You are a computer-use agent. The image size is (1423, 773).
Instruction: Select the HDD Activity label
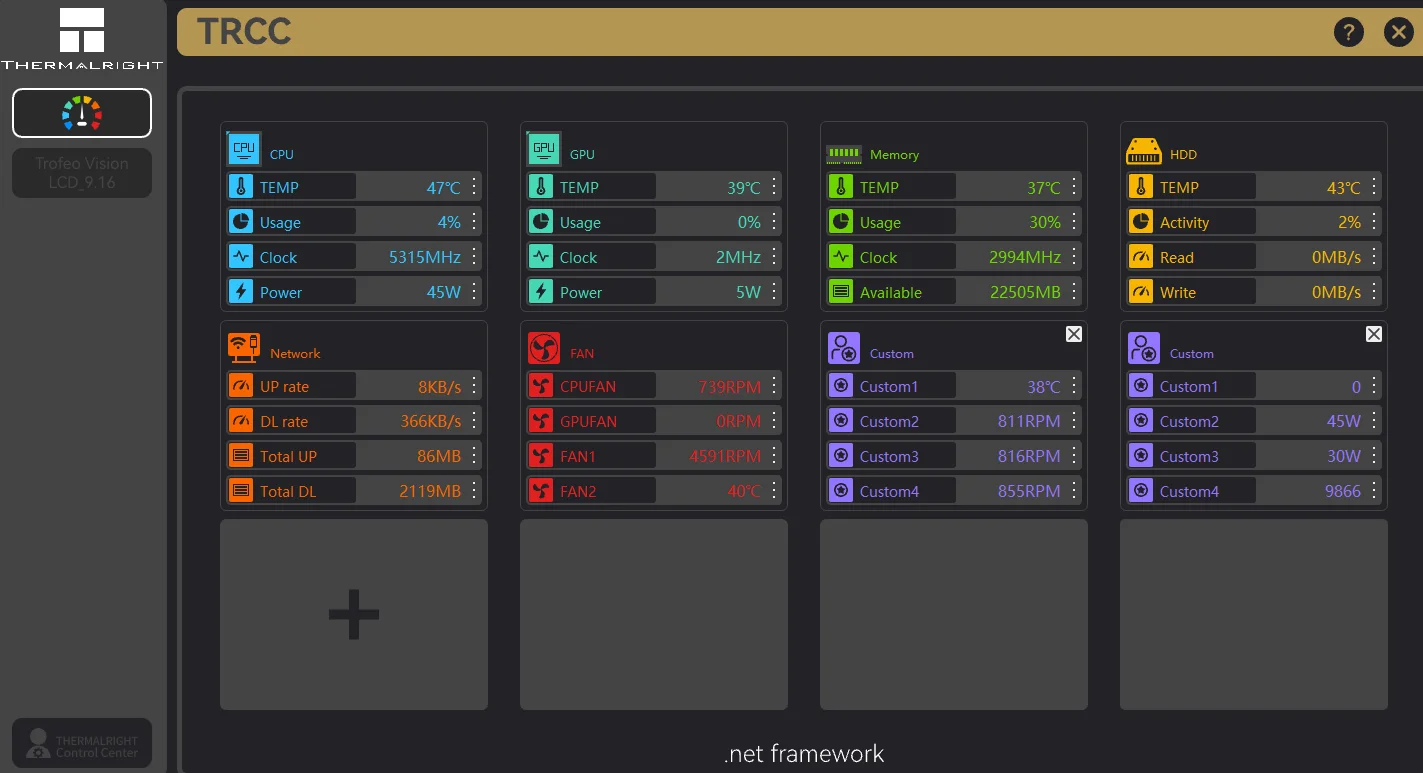1184,223
